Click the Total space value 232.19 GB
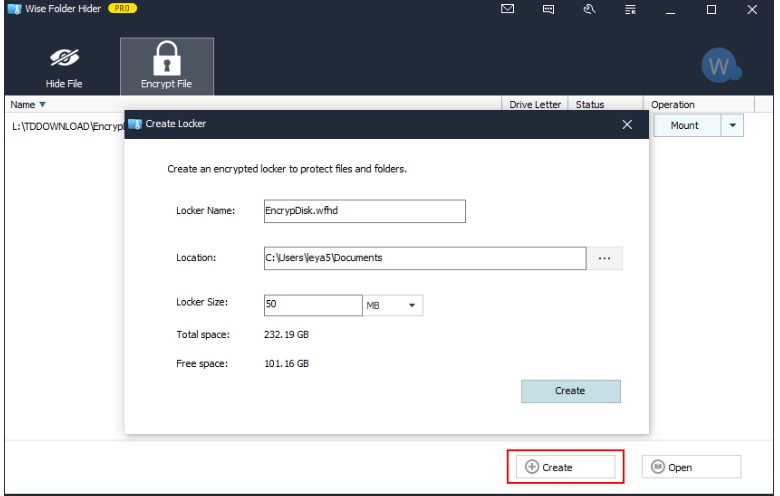780x496 pixels. pos(287,334)
